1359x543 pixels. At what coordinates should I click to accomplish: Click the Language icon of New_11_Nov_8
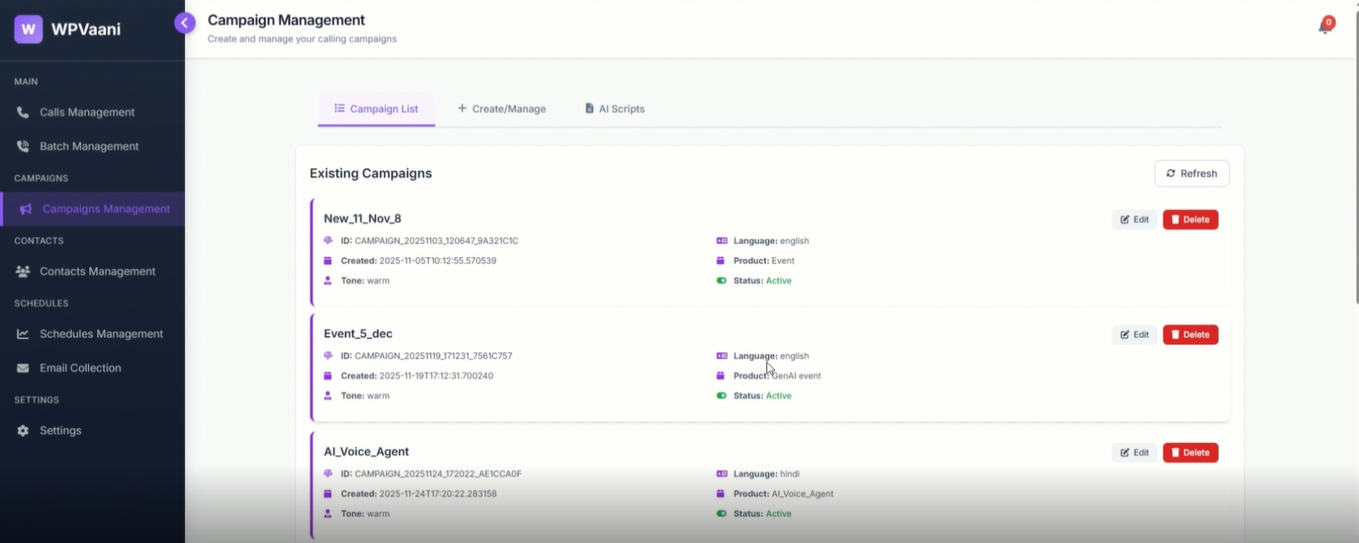pos(722,241)
